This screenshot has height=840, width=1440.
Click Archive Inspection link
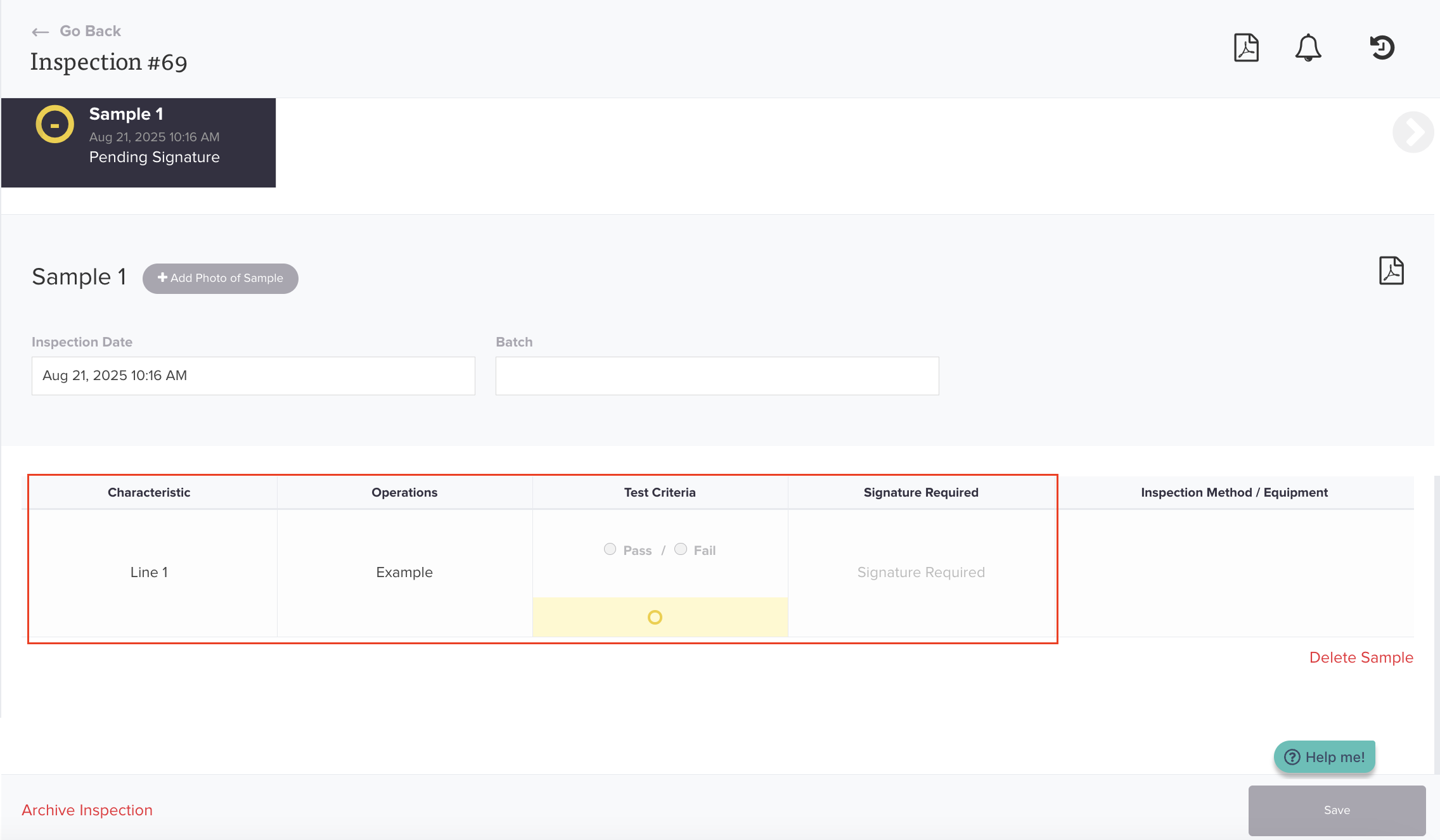click(x=87, y=810)
